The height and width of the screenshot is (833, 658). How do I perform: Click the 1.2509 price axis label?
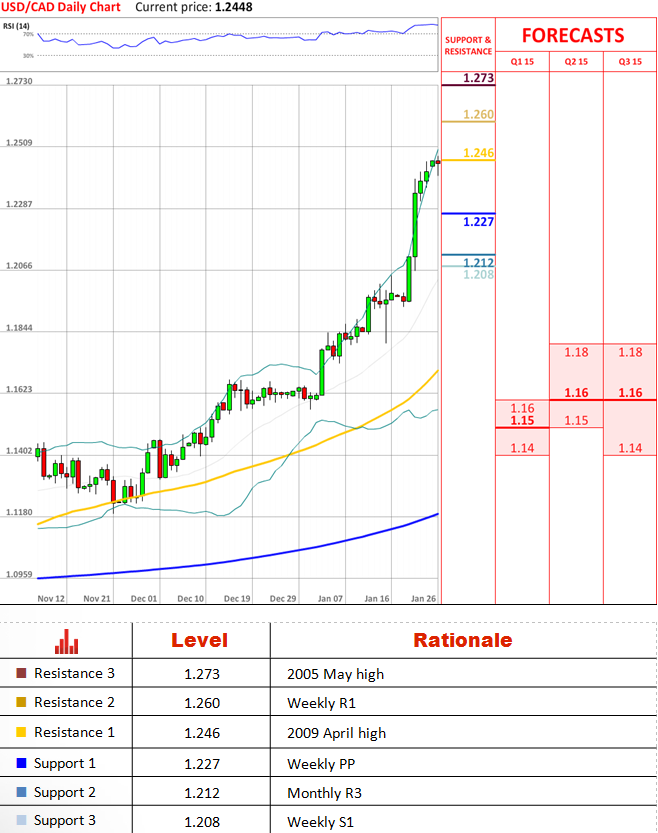(19, 143)
